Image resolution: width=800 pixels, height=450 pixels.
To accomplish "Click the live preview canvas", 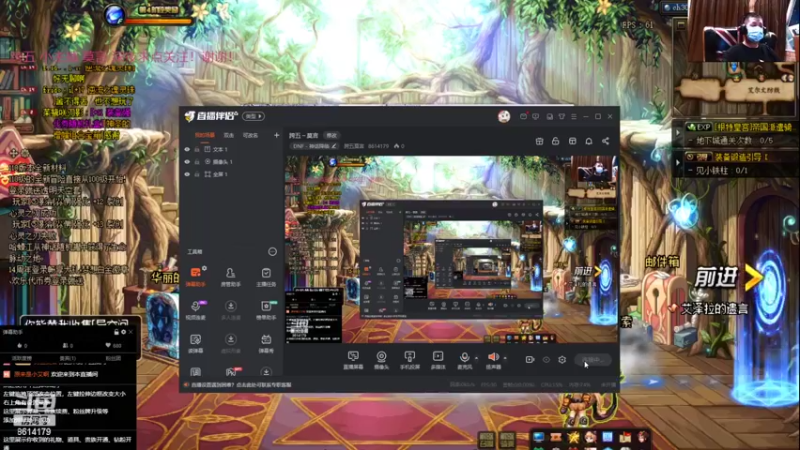I will click(451, 249).
